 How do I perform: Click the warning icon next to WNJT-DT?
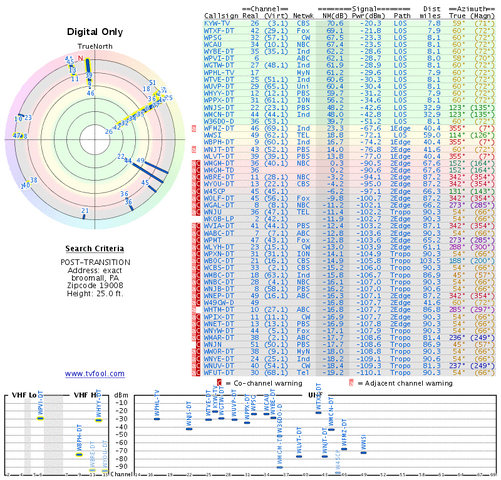[194, 149]
